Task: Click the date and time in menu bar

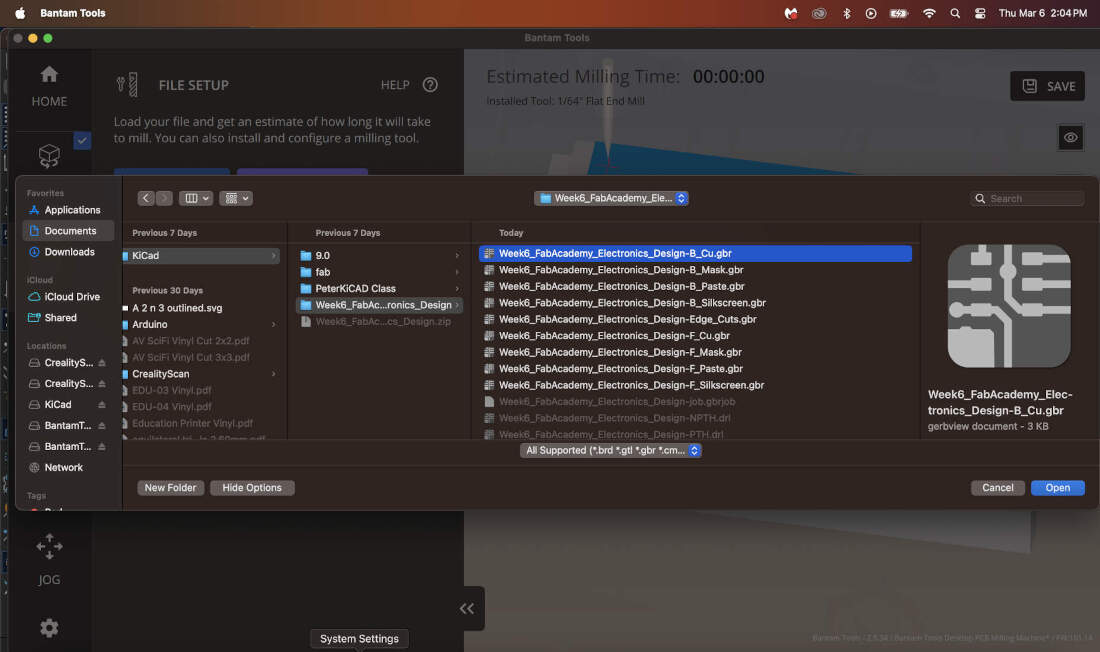Action: pyautogui.click(x=1042, y=13)
